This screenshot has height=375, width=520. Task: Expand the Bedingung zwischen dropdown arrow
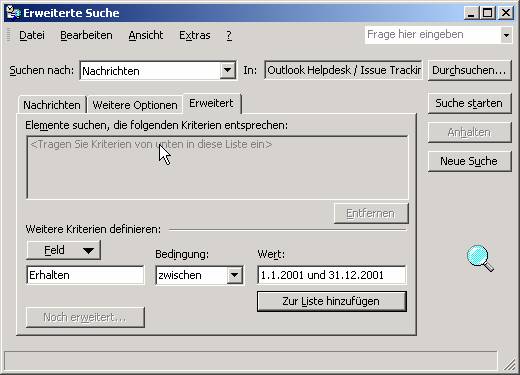(235, 275)
